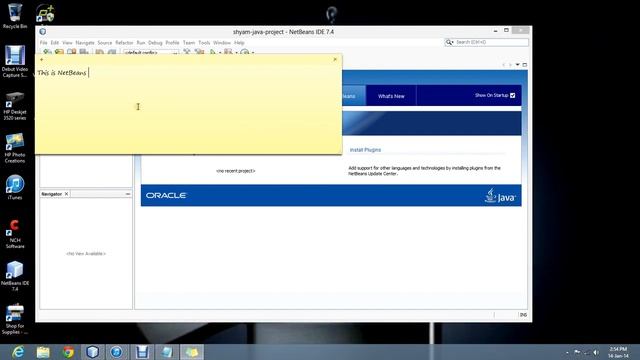
Task: Close the Navigator panel tab
Action: 67,194
